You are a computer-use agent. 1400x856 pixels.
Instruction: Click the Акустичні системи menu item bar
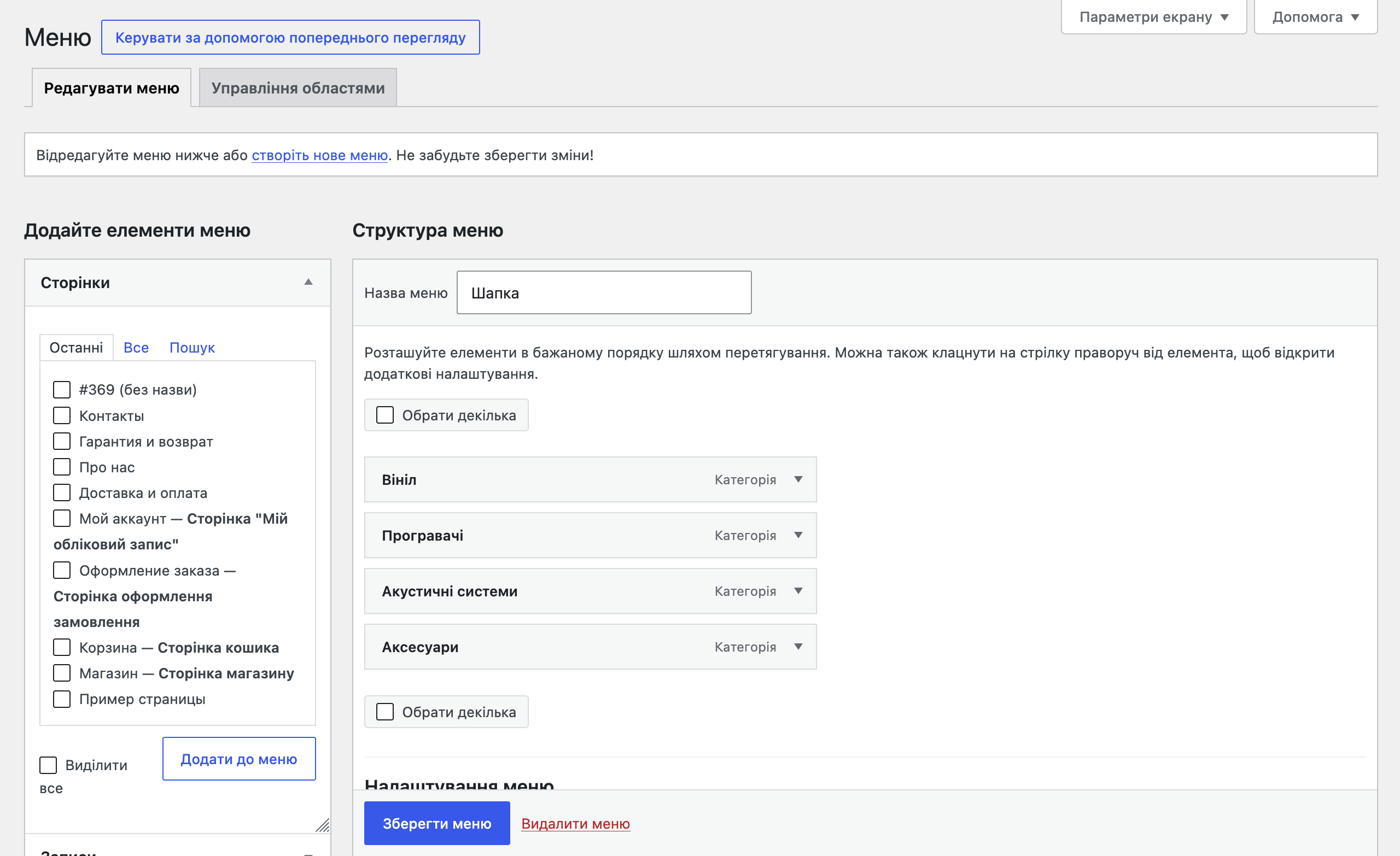pyautogui.click(x=590, y=591)
